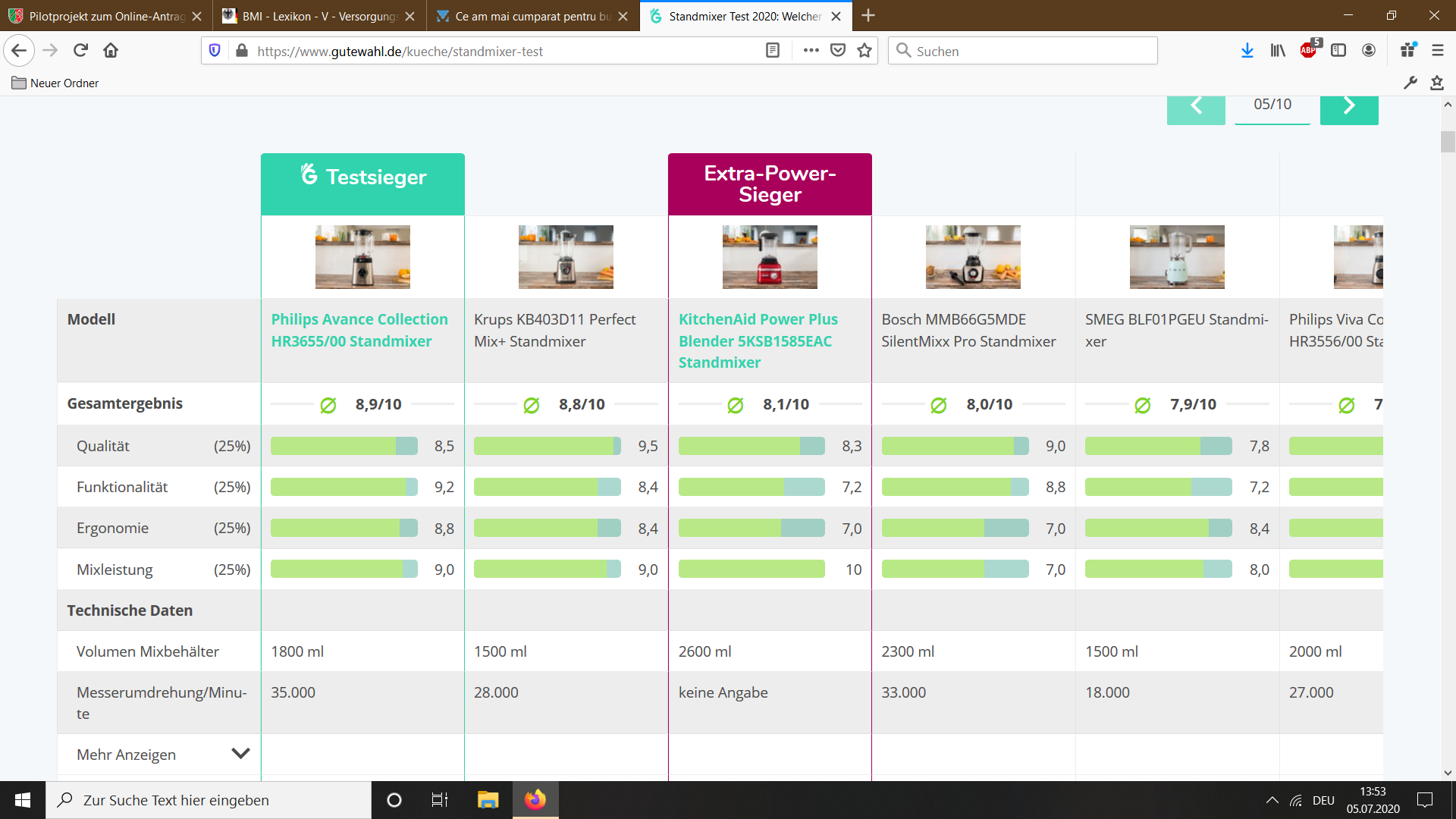Open the library history and bookmarks
This screenshot has width=1456, height=819.
1278,51
